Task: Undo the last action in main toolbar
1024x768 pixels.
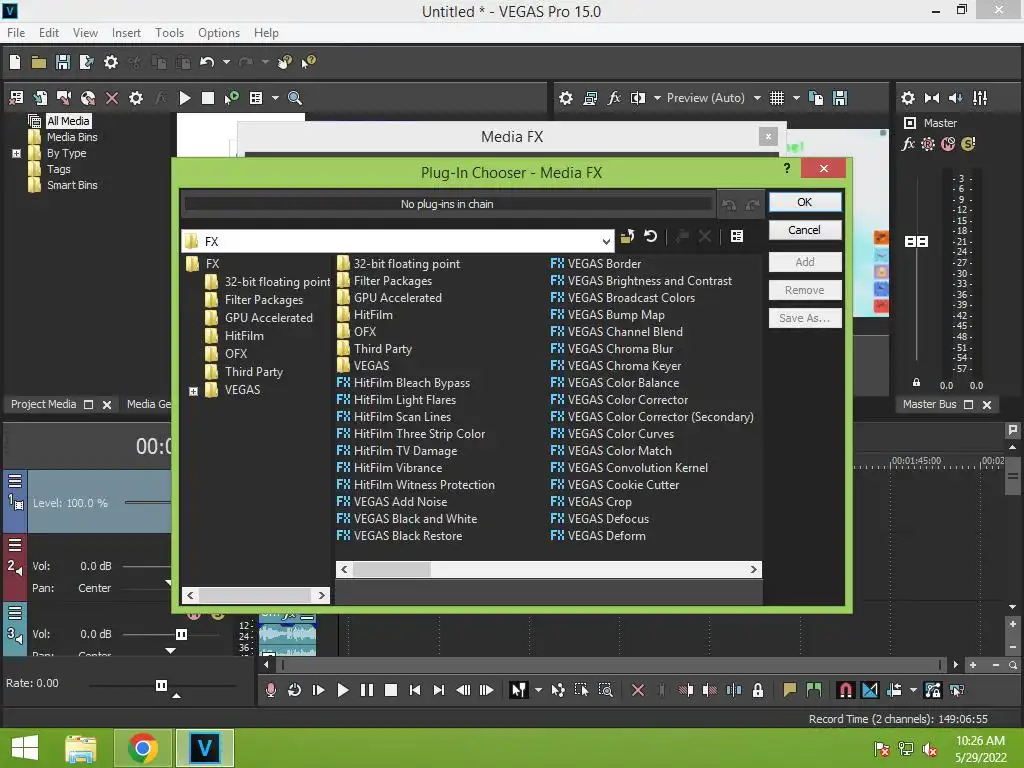Action: tap(207, 62)
